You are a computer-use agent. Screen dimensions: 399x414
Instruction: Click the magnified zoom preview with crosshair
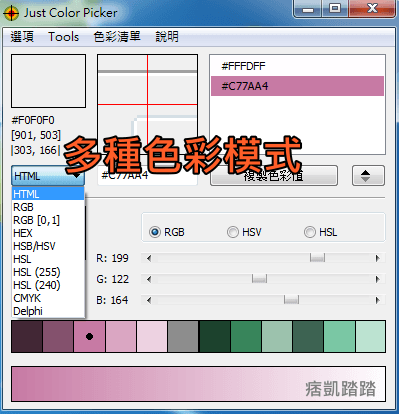(147, 103)
